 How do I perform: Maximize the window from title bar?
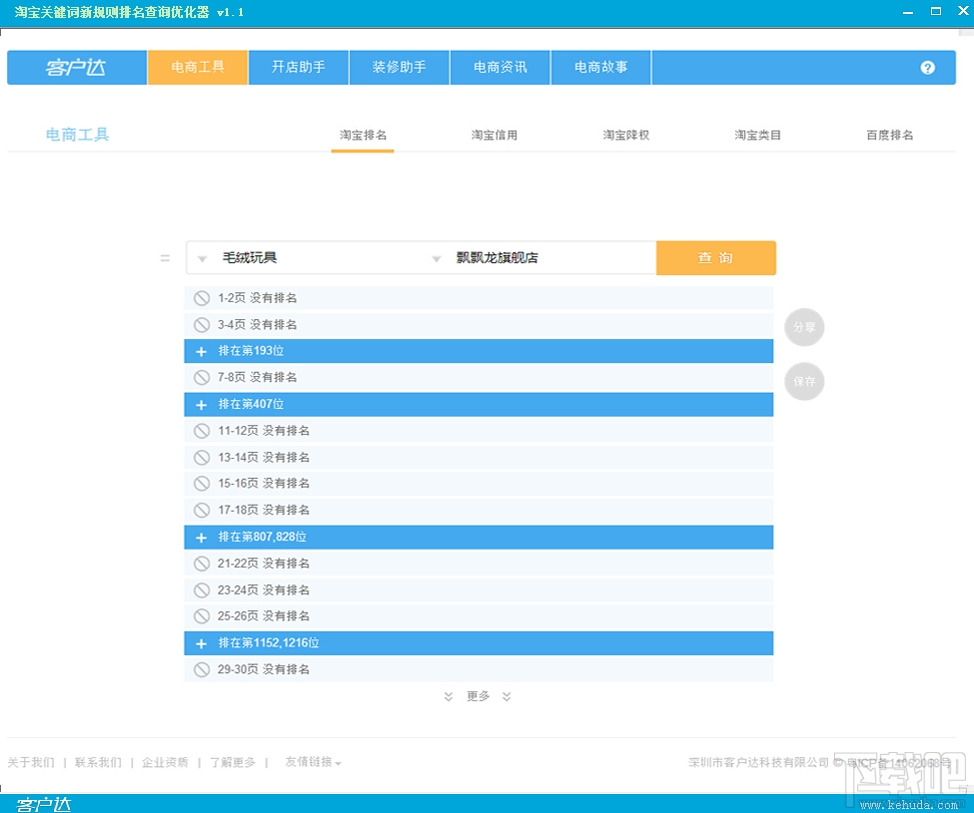935,11
